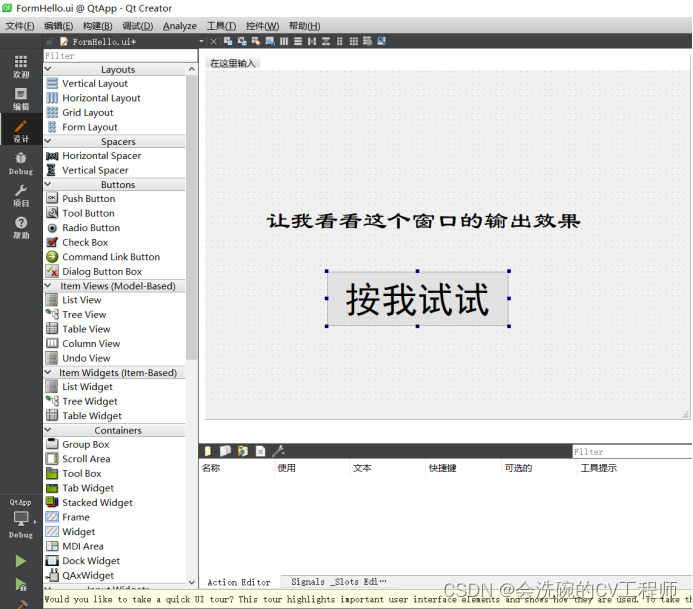Click Copy action icon in Action Editor
Viewport: 693px width, 609px height.
tap(225, 451)
